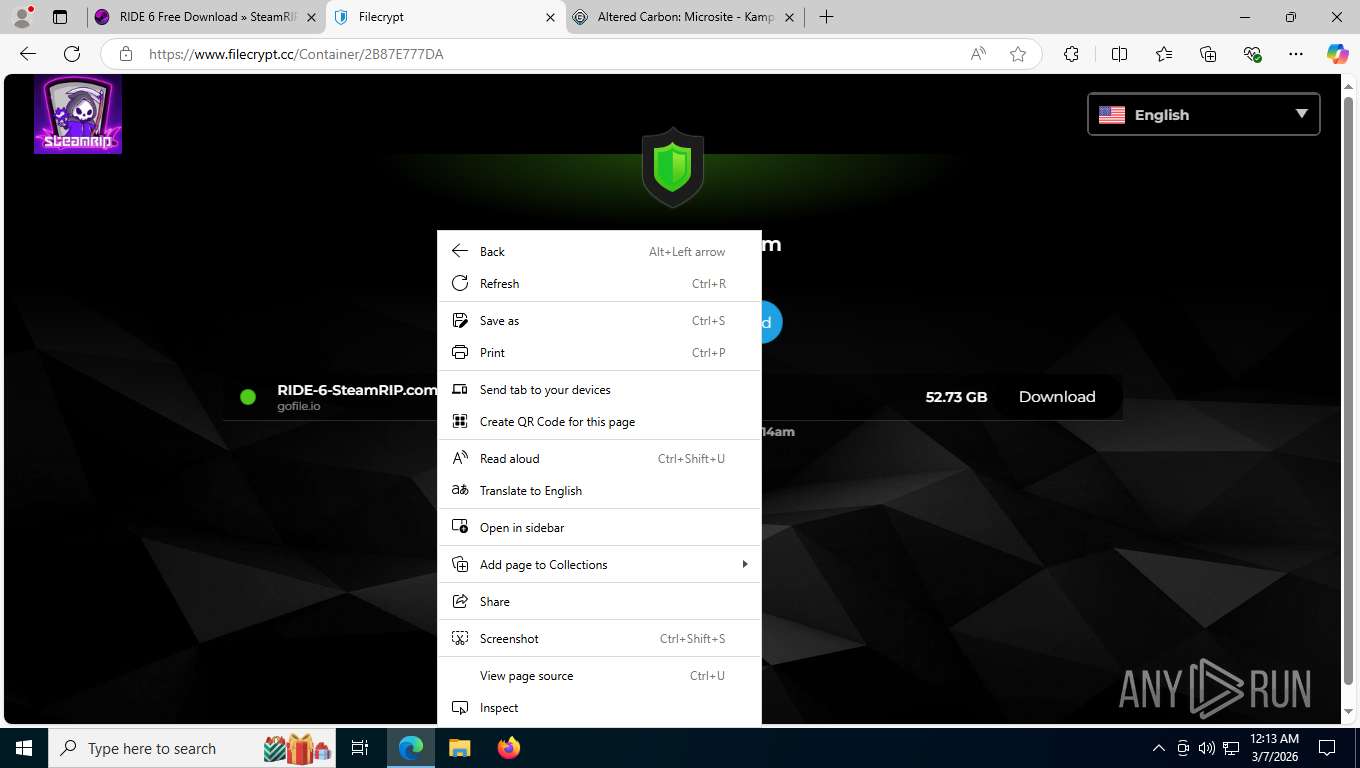Show hidden tray icons chevron
Screen dimensions: 1360x768
click(1159, 748)
